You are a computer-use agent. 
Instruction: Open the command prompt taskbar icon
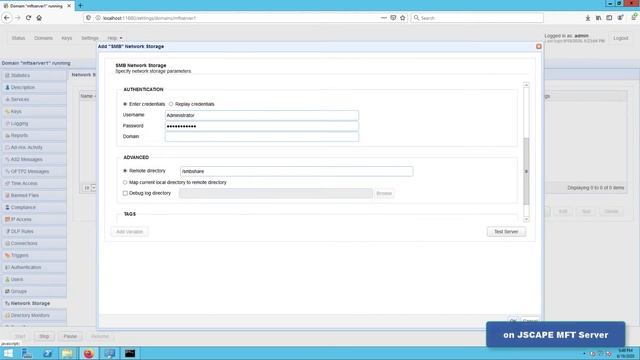tap(130, 353)
